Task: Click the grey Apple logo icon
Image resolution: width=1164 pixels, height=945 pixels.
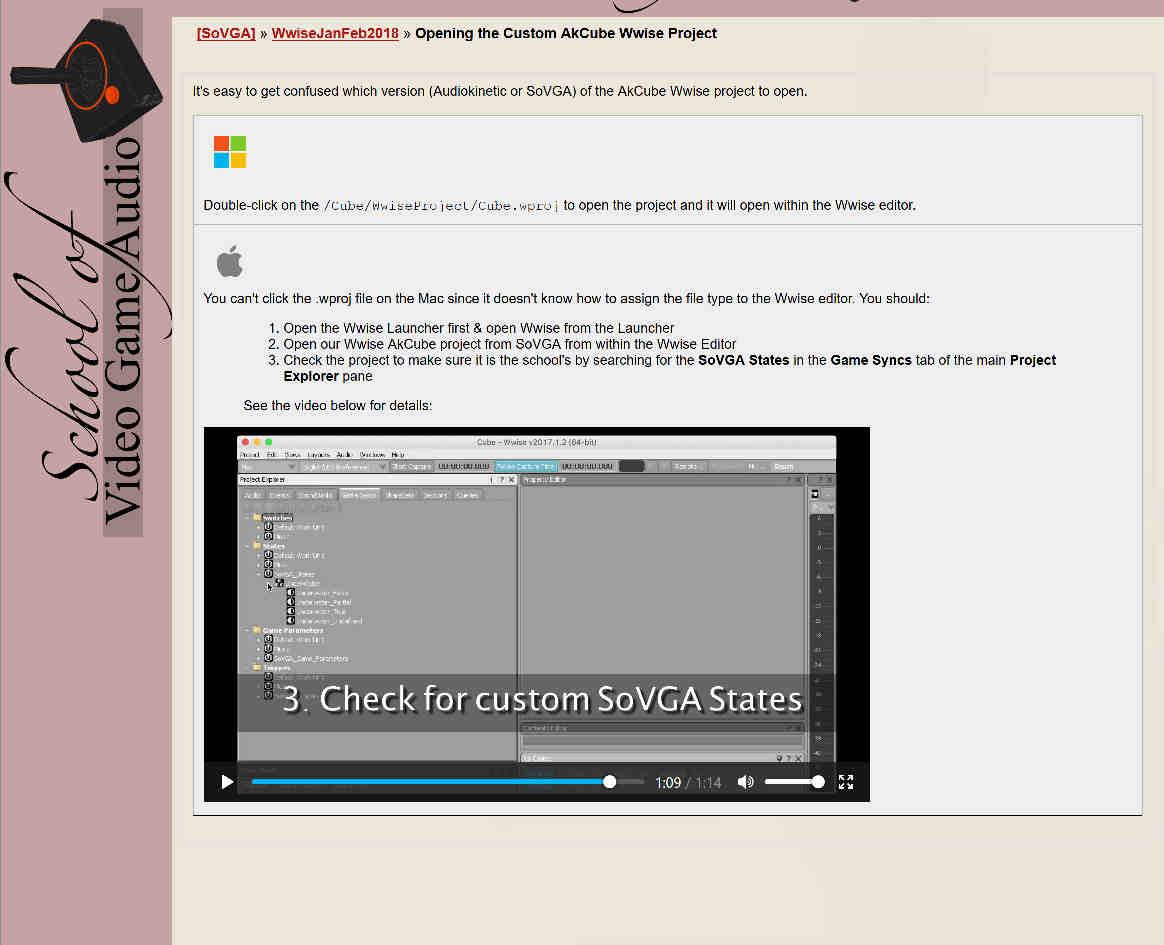Action: point(229,262)
